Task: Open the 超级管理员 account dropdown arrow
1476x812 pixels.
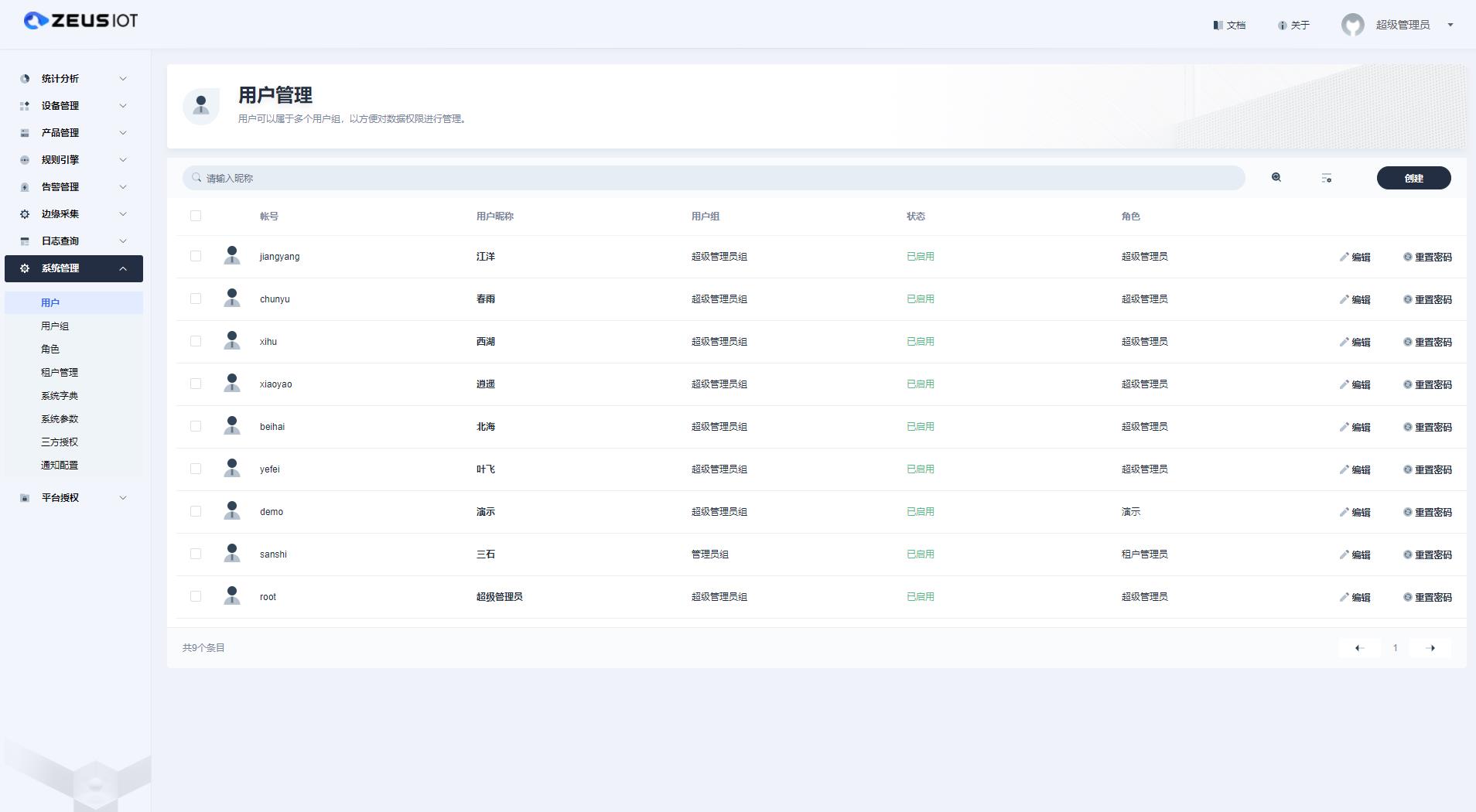Action: coord(1450,25)
